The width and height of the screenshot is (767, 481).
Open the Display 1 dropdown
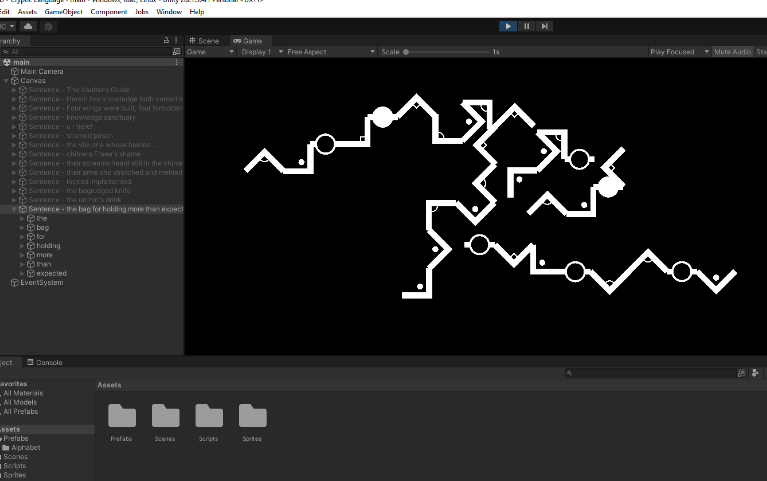click(x=260, y=52)
